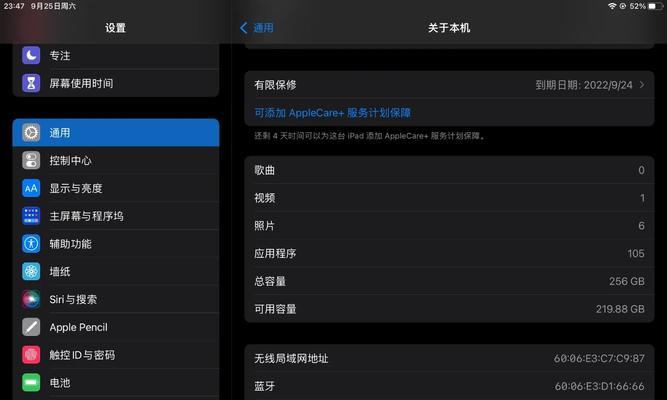Image resolution: width=667 pixels, height=400 pixels.
Task: Tap the date 9月25日周六
Action: pyautogui.click(x=53, y=6)
